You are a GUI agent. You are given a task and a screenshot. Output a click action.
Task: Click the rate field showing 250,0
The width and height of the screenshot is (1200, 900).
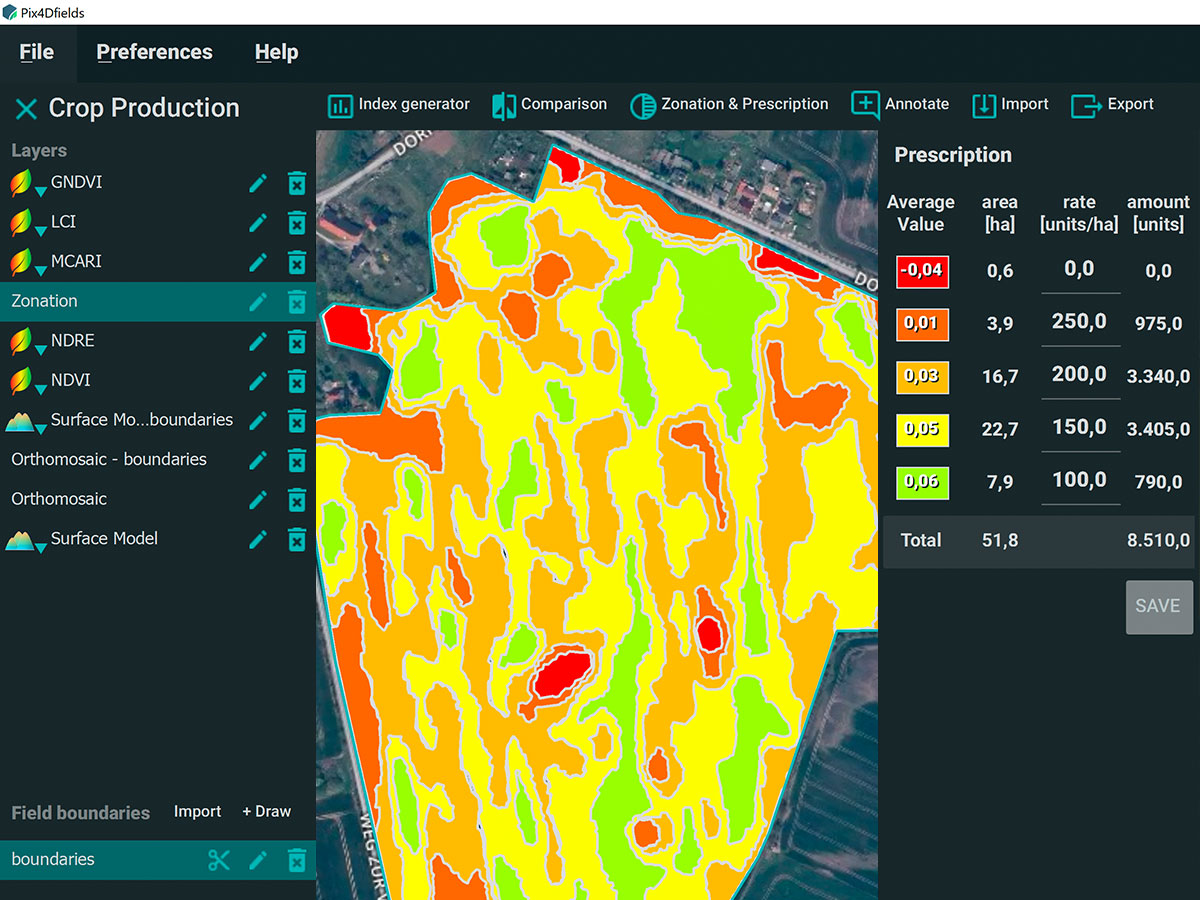[x=1079, y=322]
